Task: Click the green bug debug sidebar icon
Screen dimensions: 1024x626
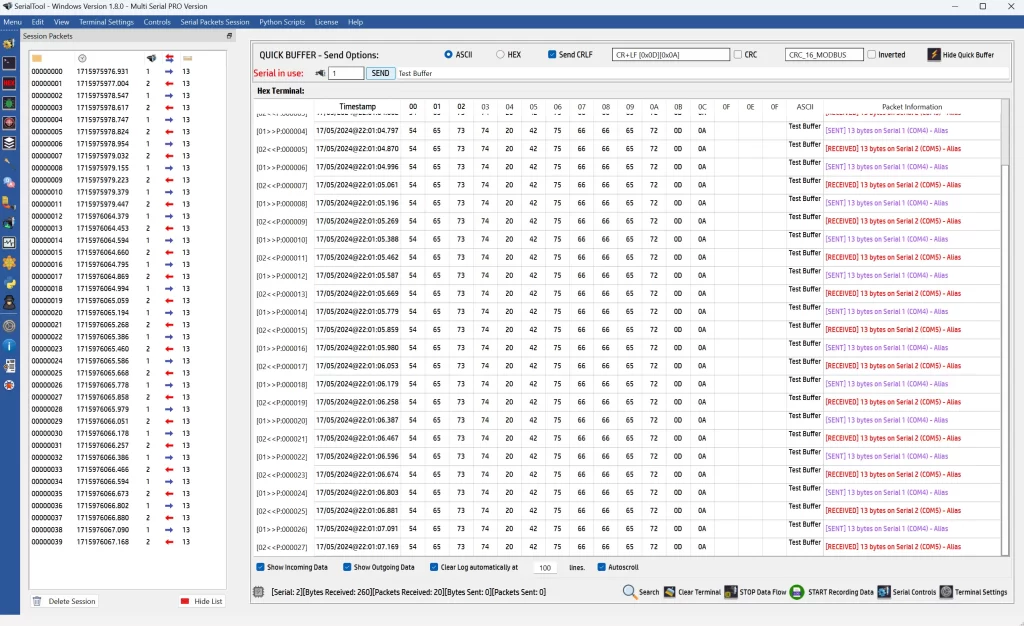Action: tap(9, 103)
